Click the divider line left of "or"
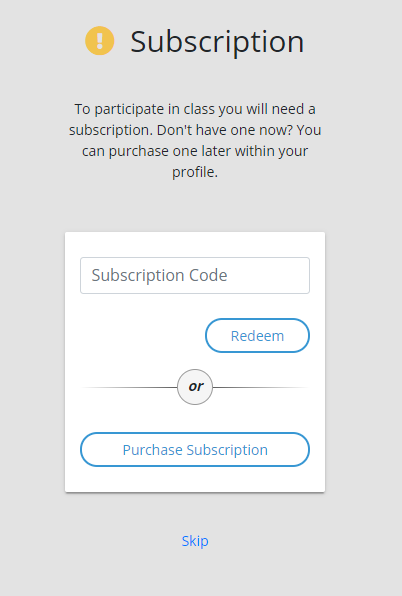 (130, 387)
